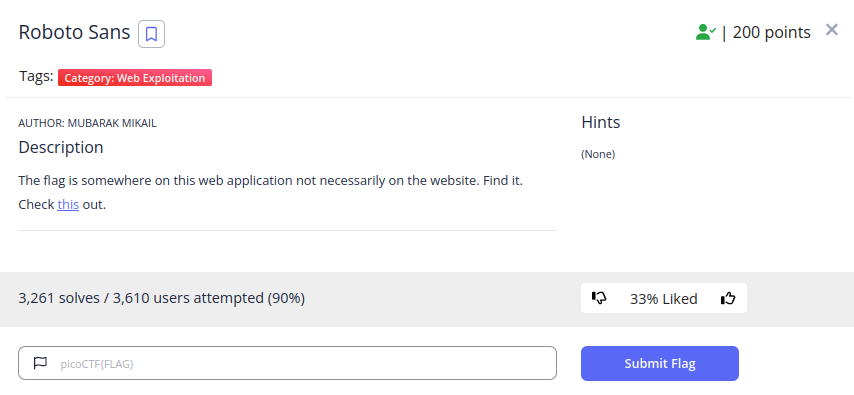Open the 'this' challenge link
Image resolution: width=854 pixels, height=395 pixels.
click(x=68, y=205)
